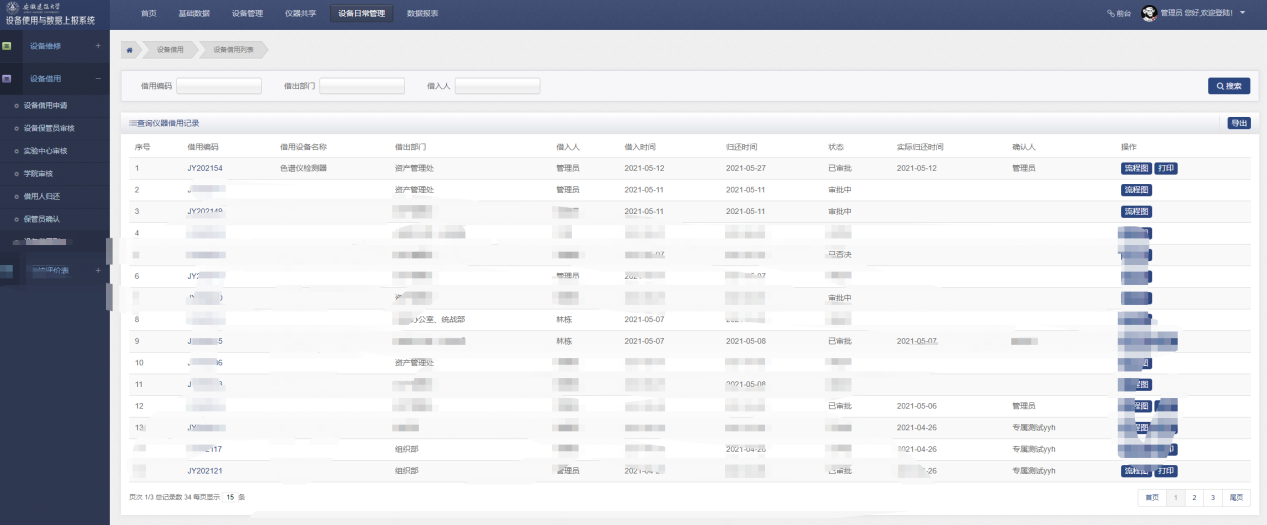Open 流程图 for the row 2 record
This screenshot has height=525, width=1267.
pos(1136,190)
